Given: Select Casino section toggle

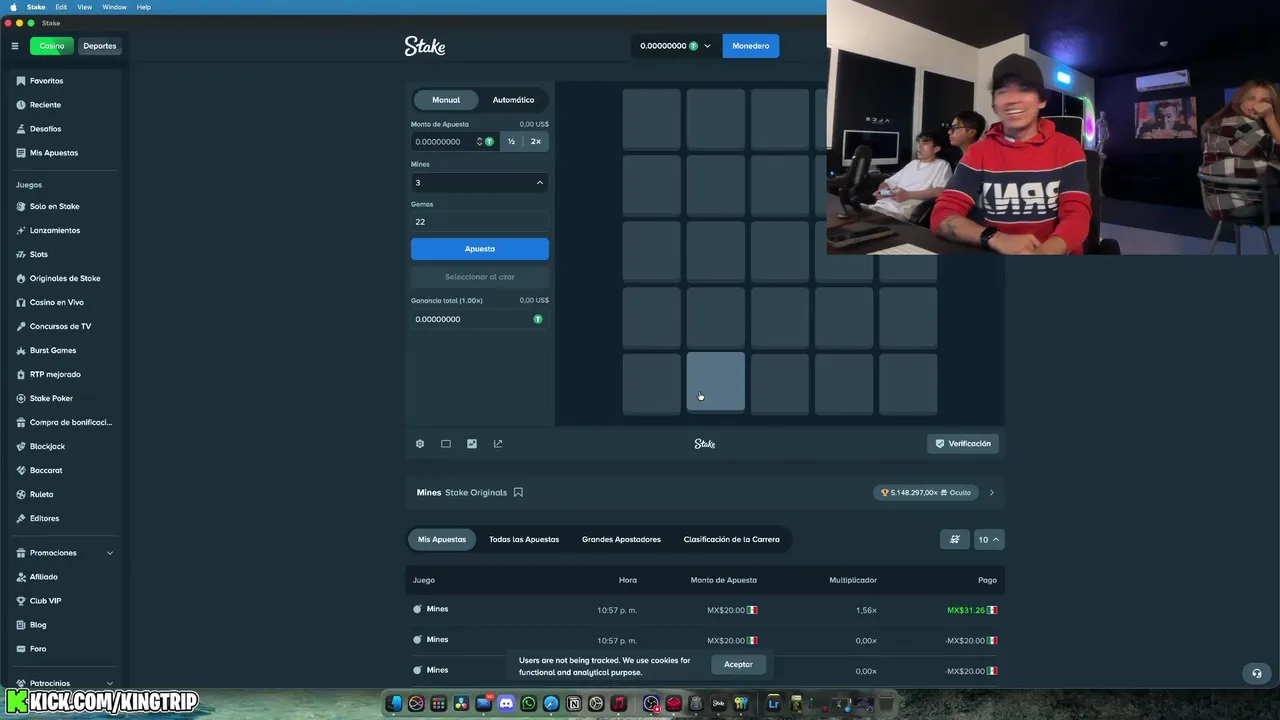Looking at the screenshot, I should point(52,46).
